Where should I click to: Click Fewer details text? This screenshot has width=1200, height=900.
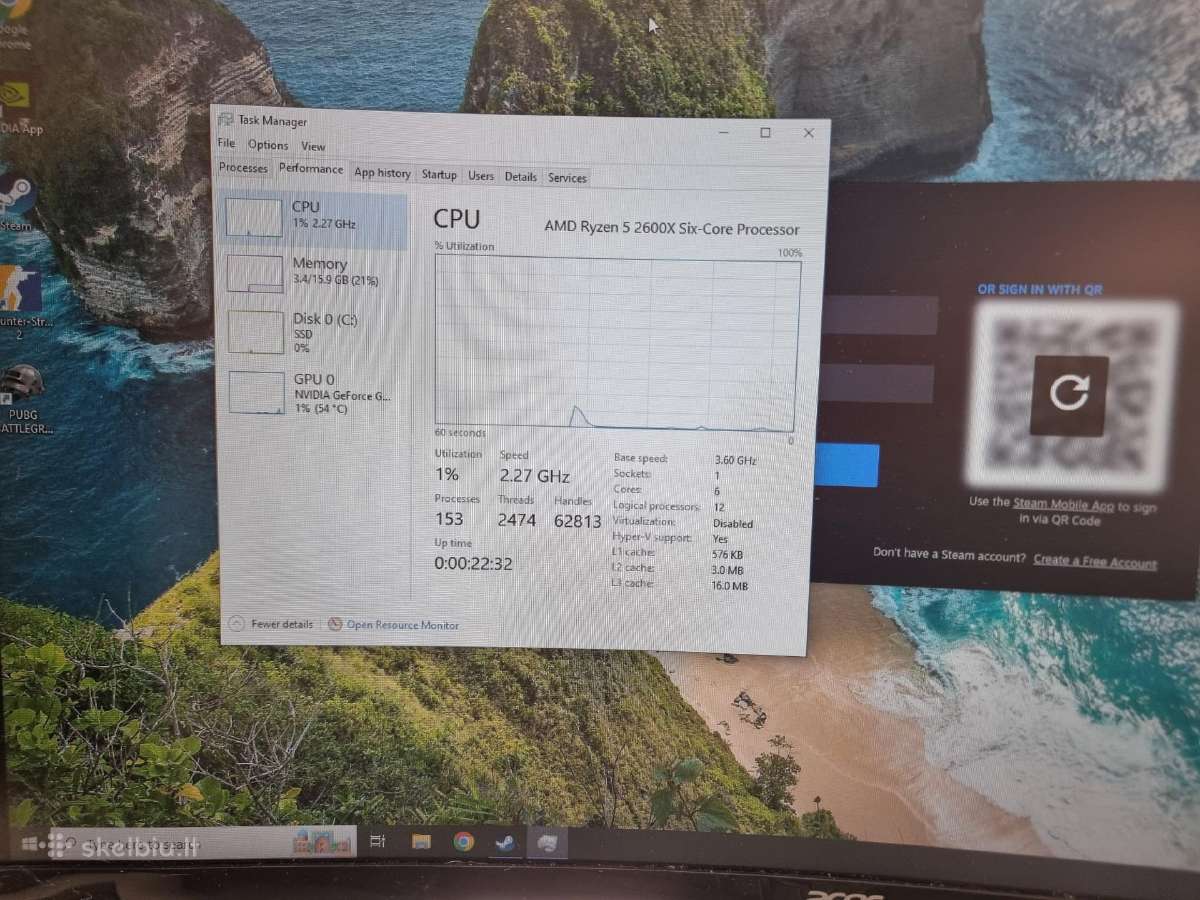pyautogui.click(x=282, y=624)
